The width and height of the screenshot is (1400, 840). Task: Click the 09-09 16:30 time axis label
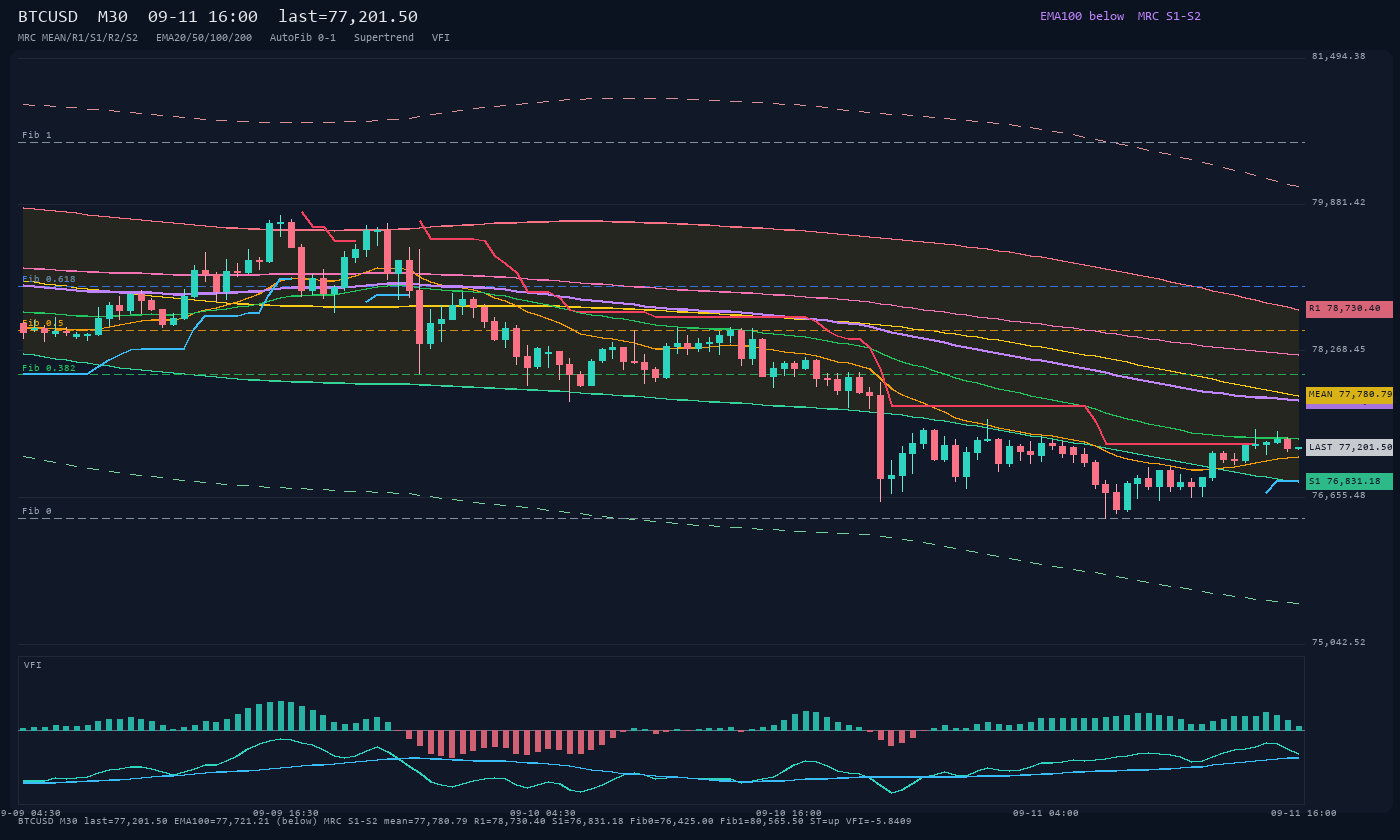286,813
